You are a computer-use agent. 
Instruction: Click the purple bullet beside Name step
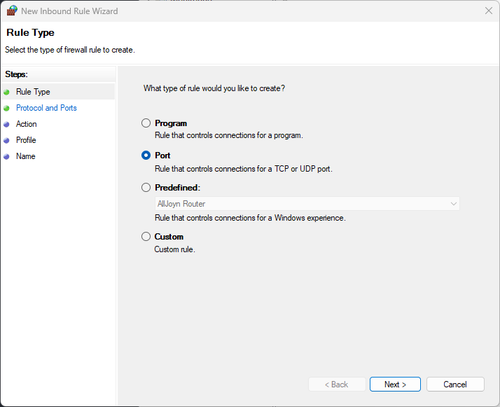click(6, 156)
